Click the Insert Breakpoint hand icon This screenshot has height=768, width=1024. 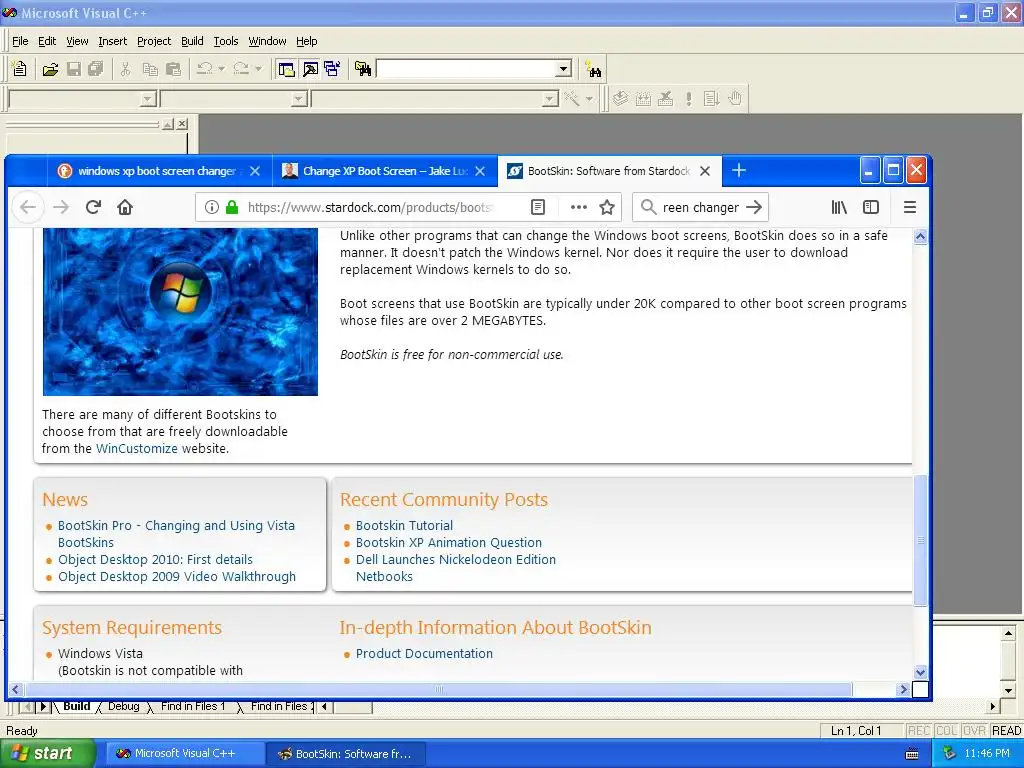tap(735, 99)
